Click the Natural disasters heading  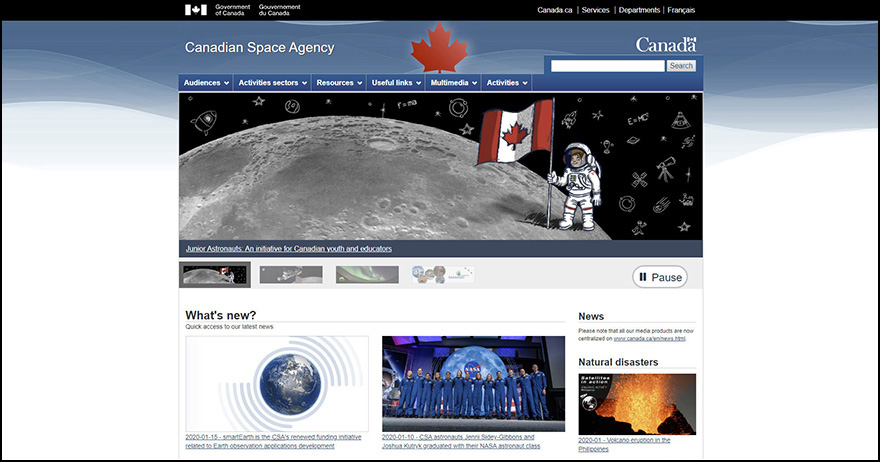618,362
